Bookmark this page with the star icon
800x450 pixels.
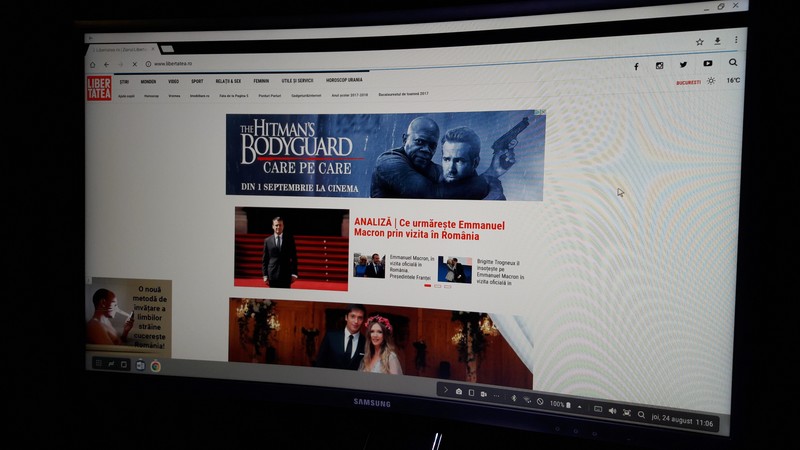699,42
